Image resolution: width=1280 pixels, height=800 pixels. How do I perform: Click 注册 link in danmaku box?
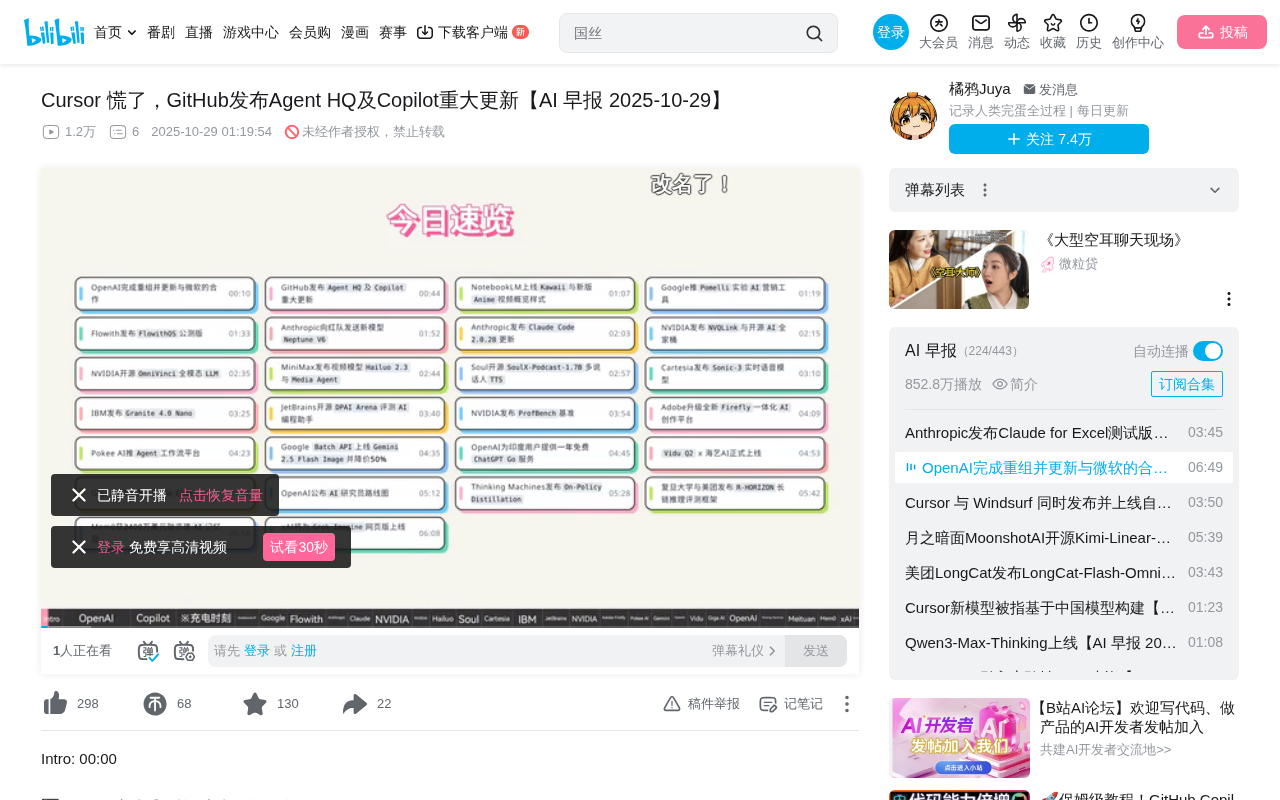point(304,651)
